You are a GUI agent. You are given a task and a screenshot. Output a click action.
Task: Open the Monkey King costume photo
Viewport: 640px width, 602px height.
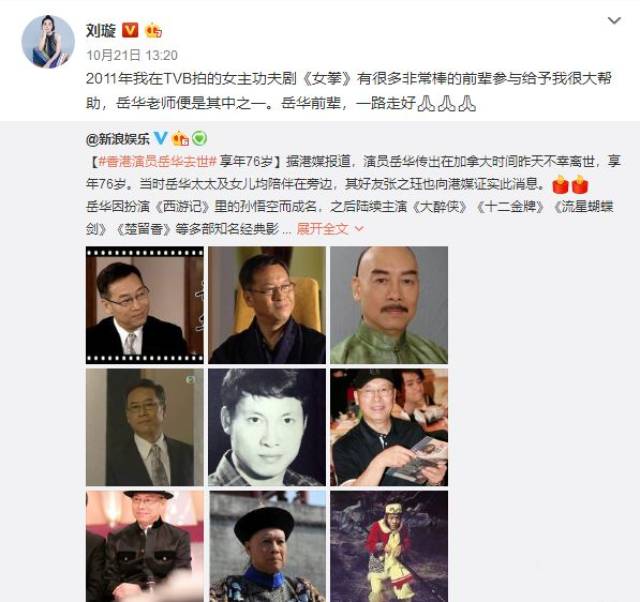tap(389, 546)
